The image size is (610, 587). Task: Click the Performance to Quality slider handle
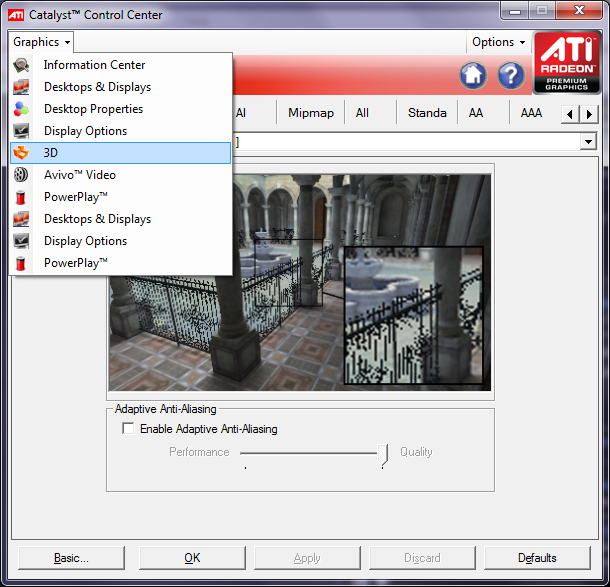[x=383, y=455]
